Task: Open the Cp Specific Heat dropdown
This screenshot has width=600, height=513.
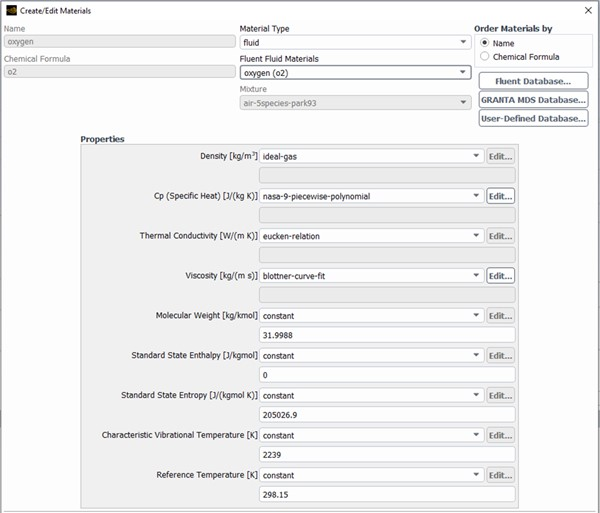Action: [x=371, y=196]
